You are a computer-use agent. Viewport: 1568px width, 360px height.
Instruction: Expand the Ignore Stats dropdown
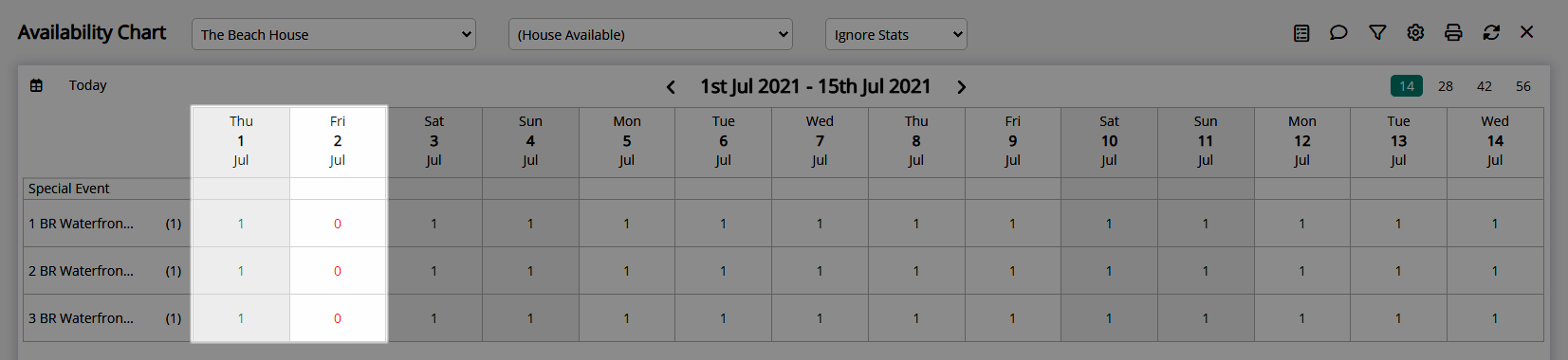tap(896, 34)
